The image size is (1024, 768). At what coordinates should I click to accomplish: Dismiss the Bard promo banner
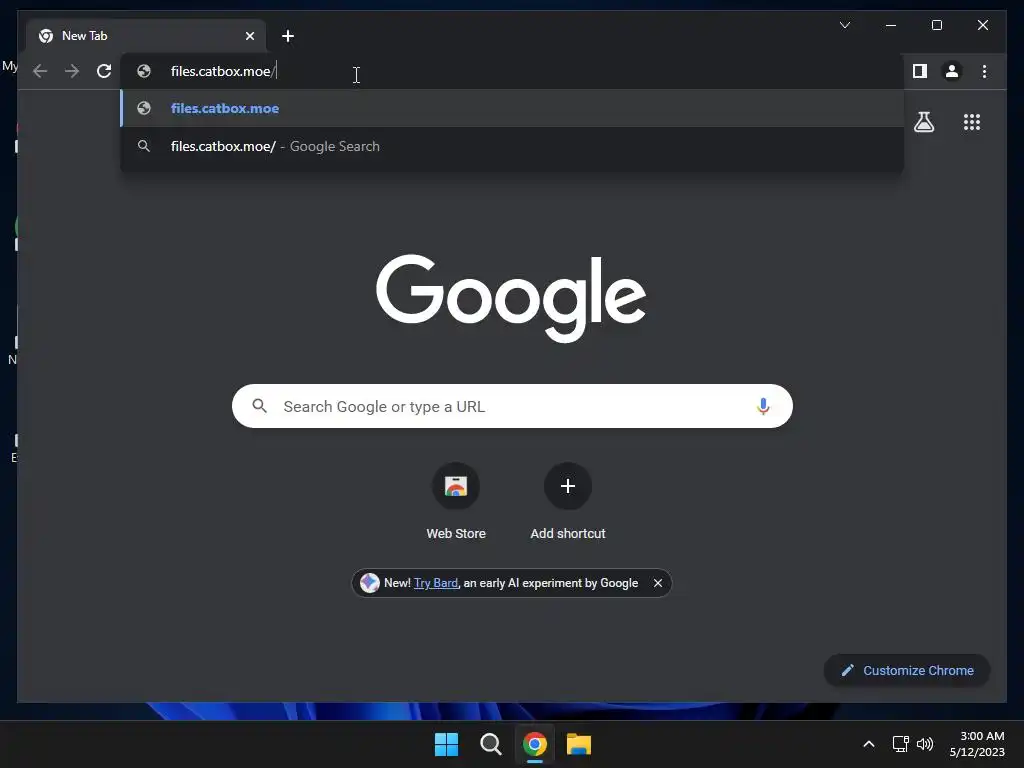(x=658, y=583)
